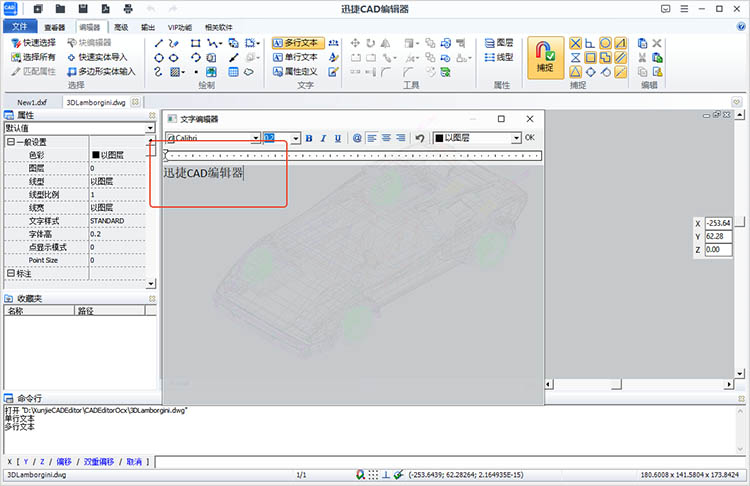Image resolution: width=750 pixels, height=486 pixels.
Task: Select the spline curve tool
Action: tap(159, 72)
